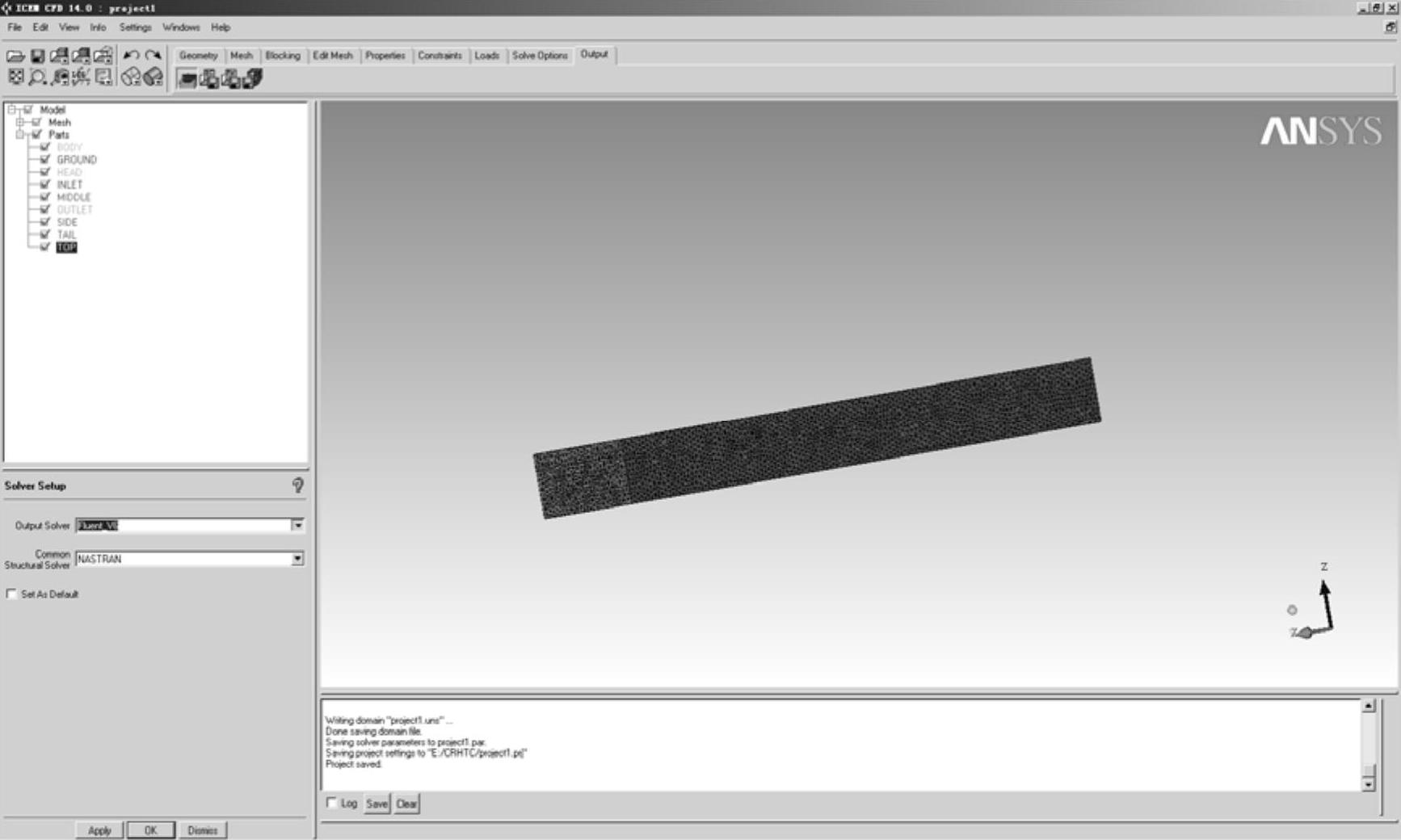
Task: Switch to the Blocking tab
Action: (283, 56)
